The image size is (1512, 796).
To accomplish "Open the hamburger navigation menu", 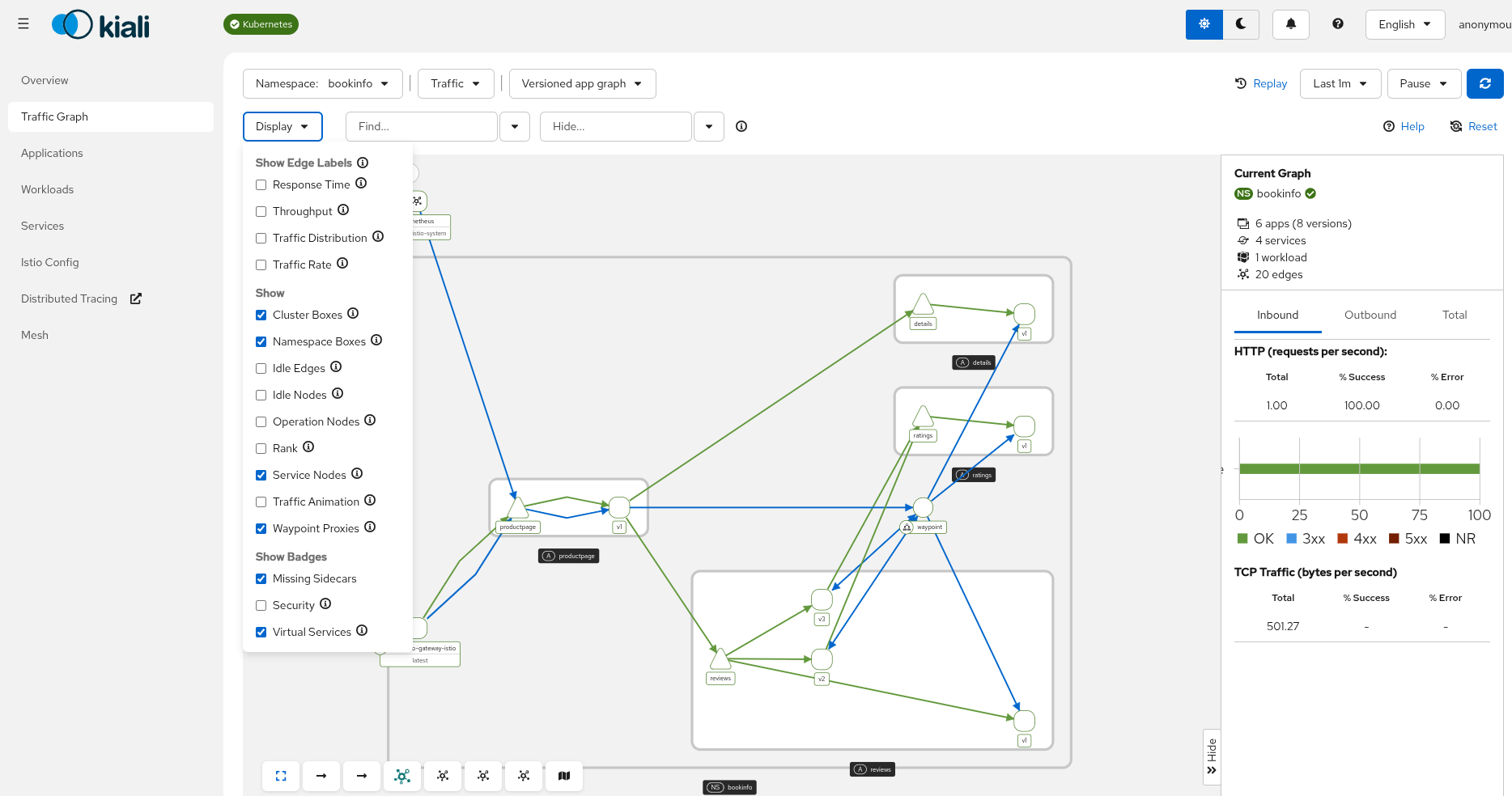I will pos(23,24).
